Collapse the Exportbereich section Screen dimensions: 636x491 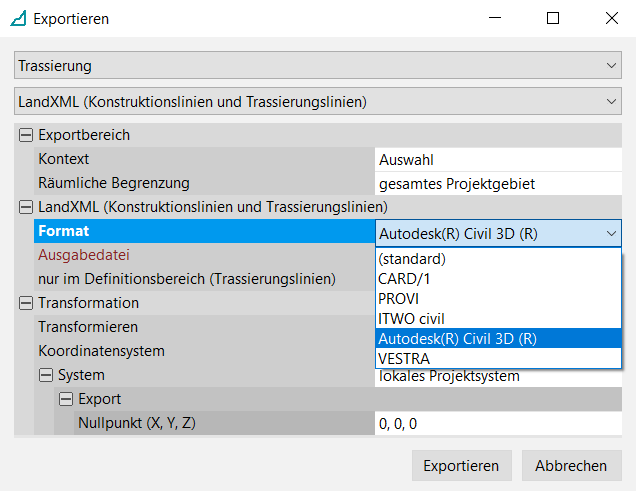(x=25, y=135)
